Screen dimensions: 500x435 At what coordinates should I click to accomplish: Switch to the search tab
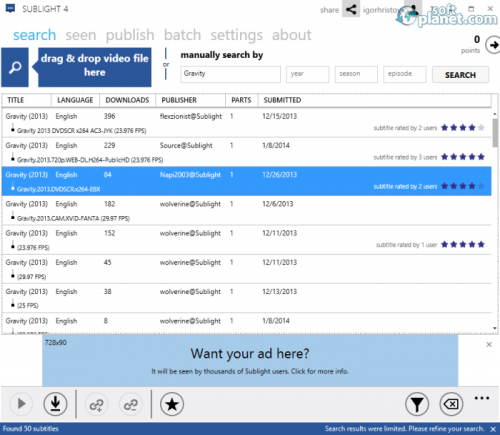pyautogui.click(x=34, y=35)
